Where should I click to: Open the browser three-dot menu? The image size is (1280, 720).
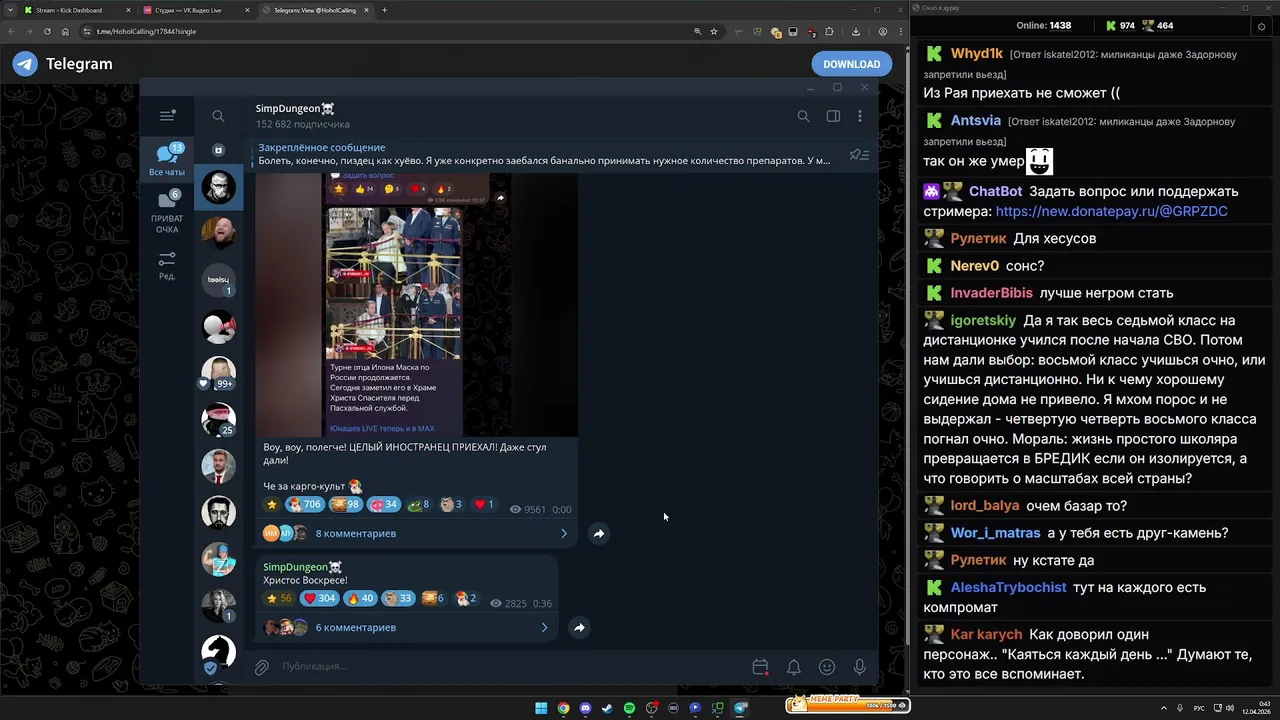[x=900, y=31]
